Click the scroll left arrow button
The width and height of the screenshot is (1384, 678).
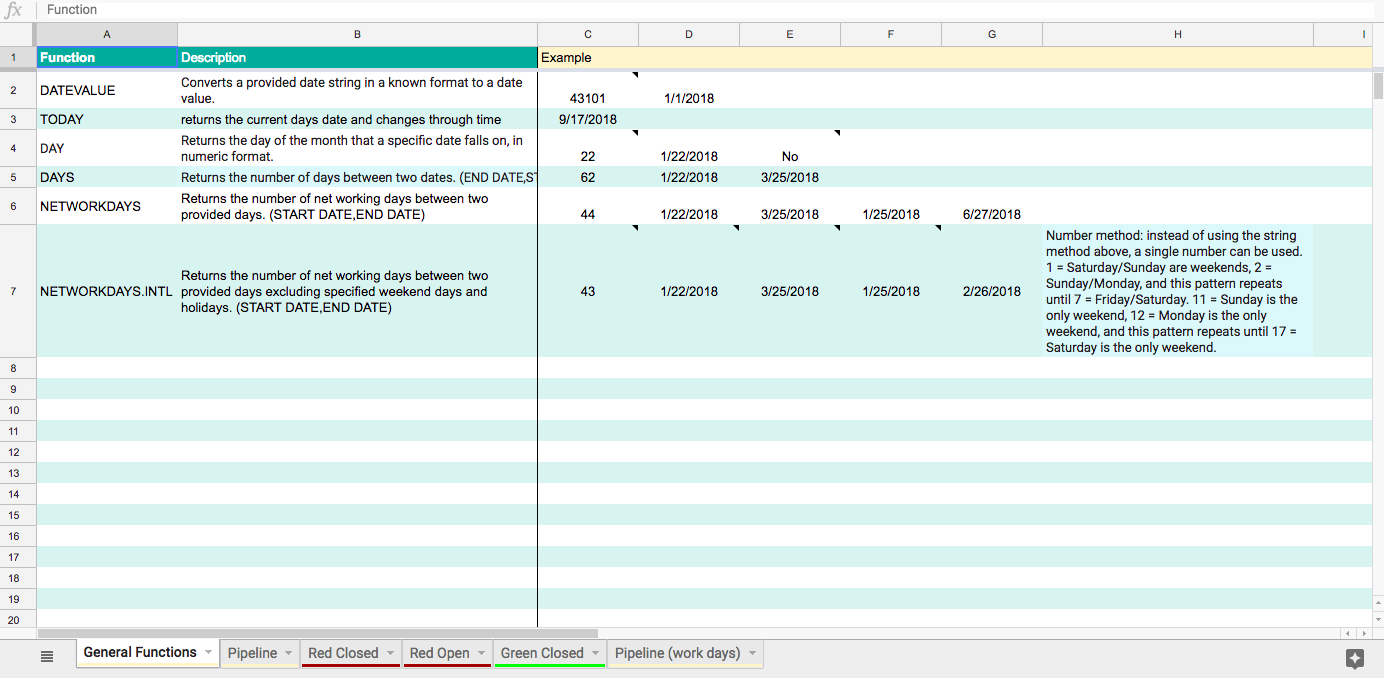pos(1348,633)
